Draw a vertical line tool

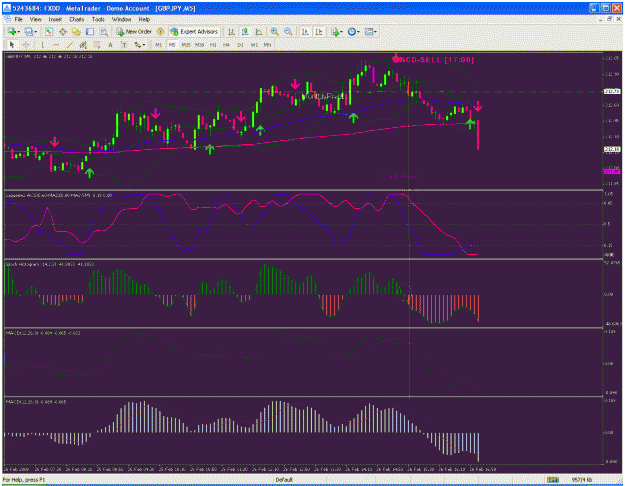coord(42,45)
